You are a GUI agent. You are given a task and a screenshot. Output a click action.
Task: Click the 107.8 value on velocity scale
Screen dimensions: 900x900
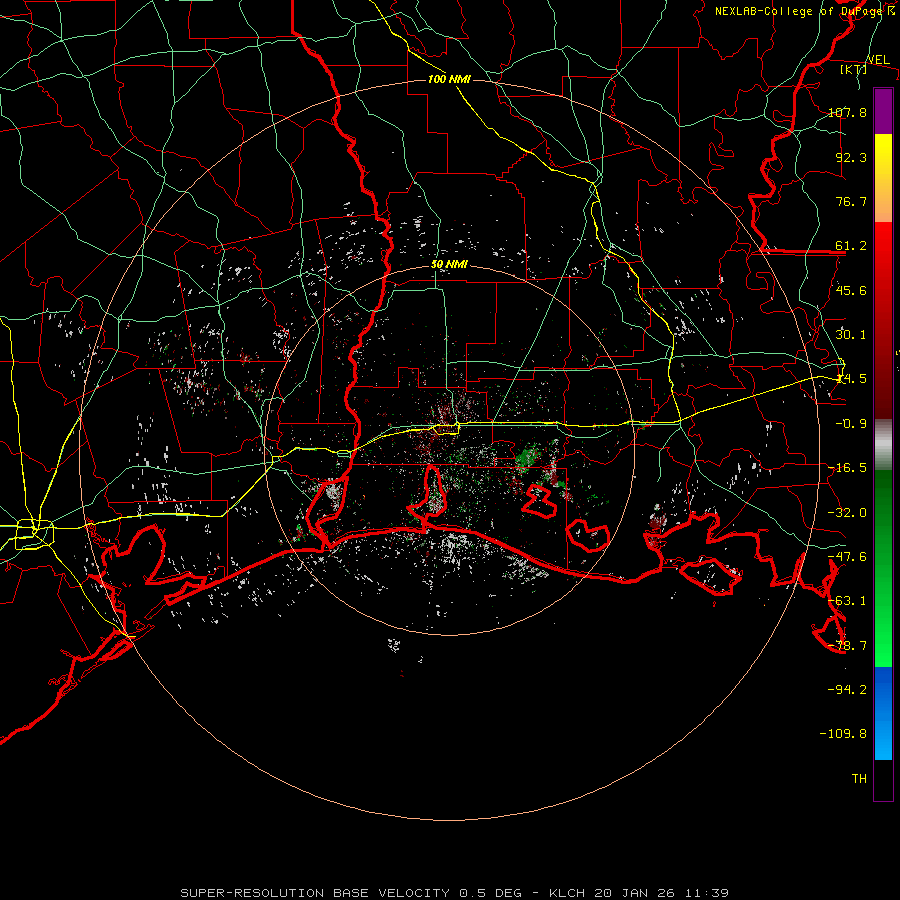point(847,112)
